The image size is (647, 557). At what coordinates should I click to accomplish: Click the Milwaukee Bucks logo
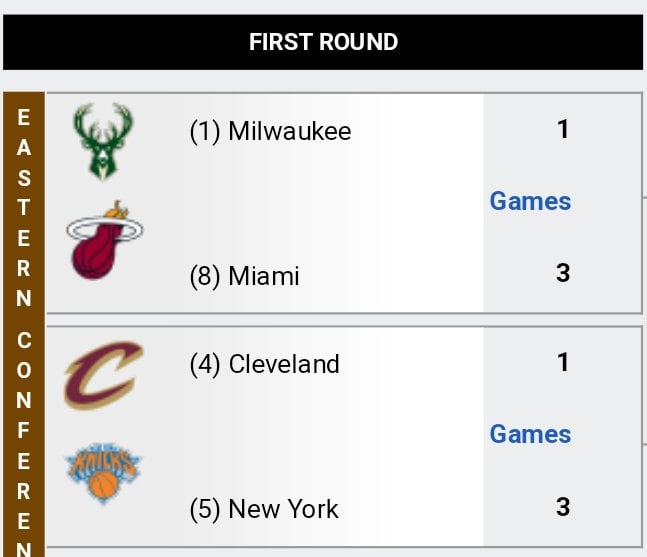tap(103, 142)
